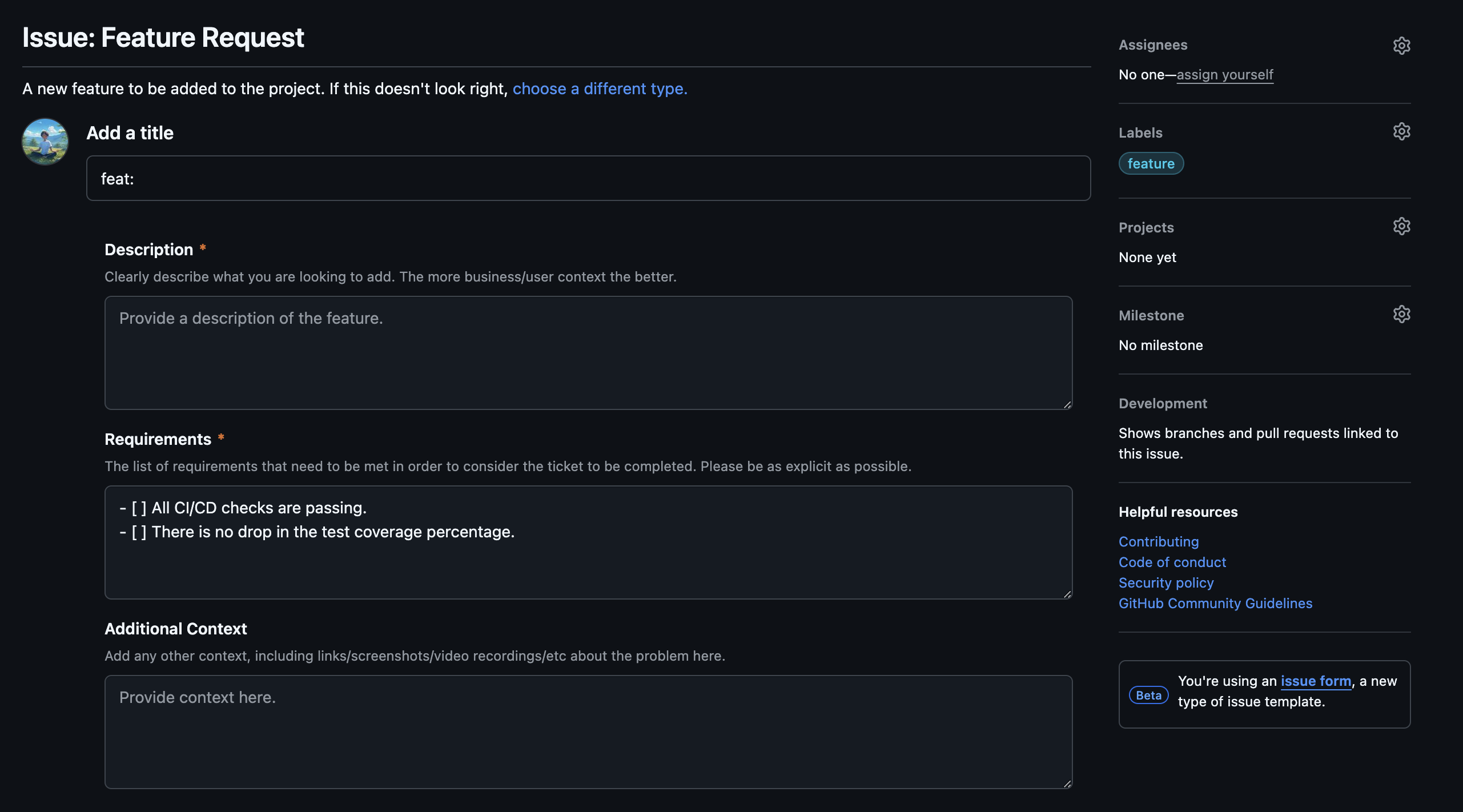
Task: Open the Assignees gear settings
Action: (1401, 46)
